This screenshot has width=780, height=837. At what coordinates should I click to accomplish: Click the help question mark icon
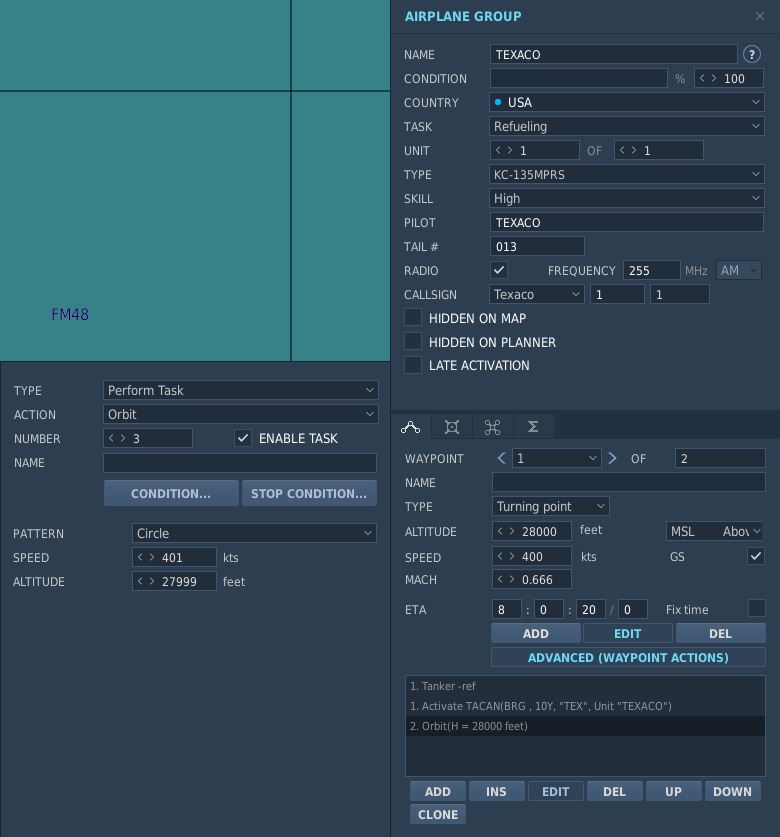[752, 54]
